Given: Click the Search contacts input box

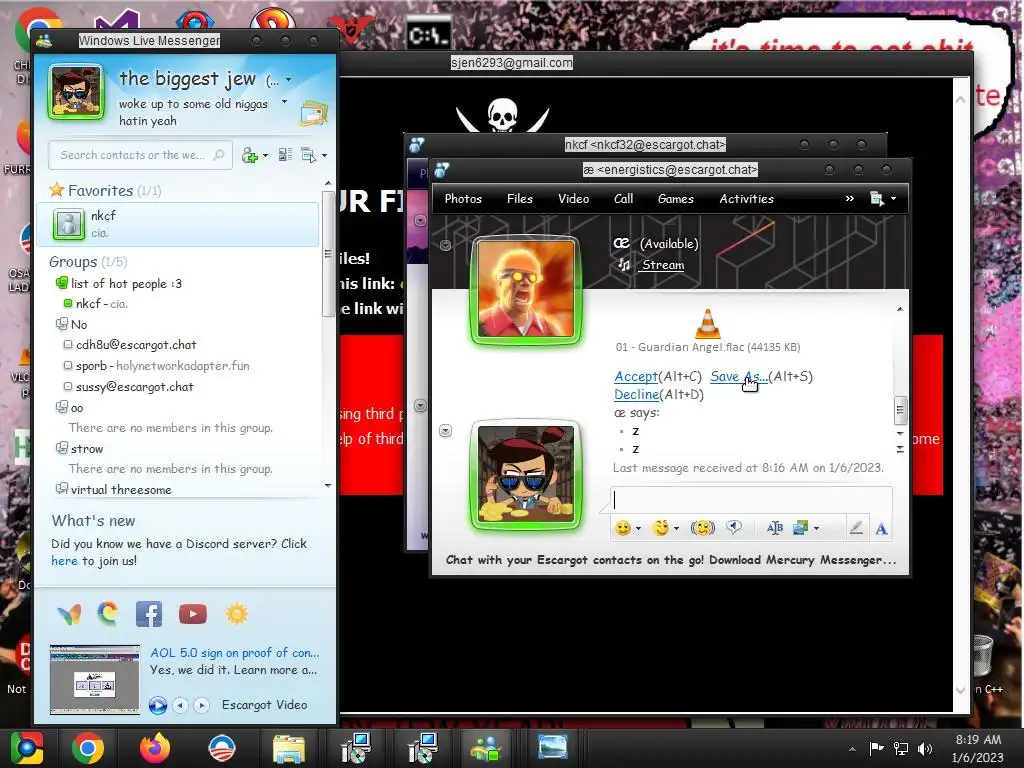Looking at the screenshot, I should point(133,155).
